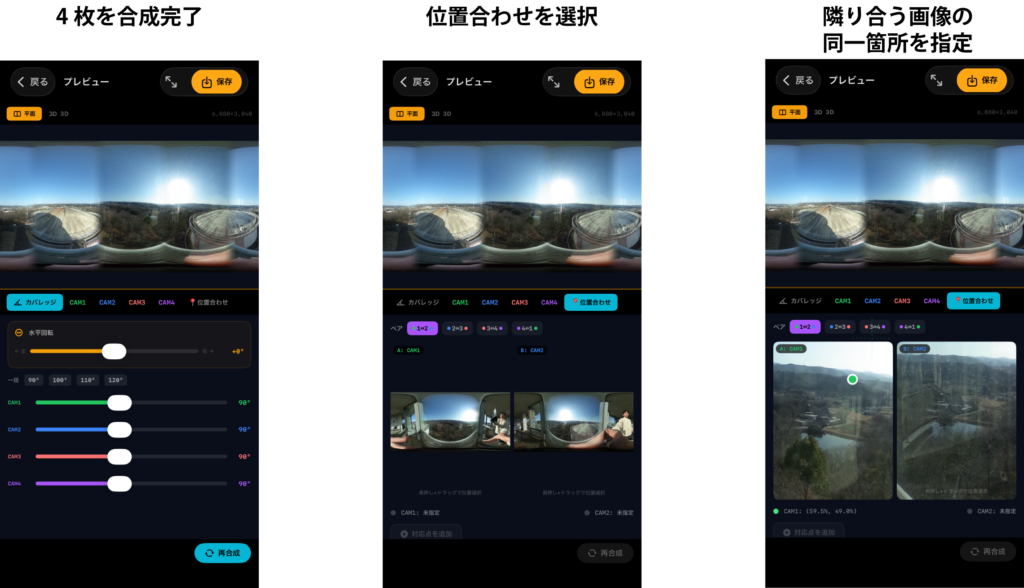The width and height of the screenshot is (1024, 588).
Task: Click the green marker dot on the CAM1 image
Action: (x=852, y=379)
